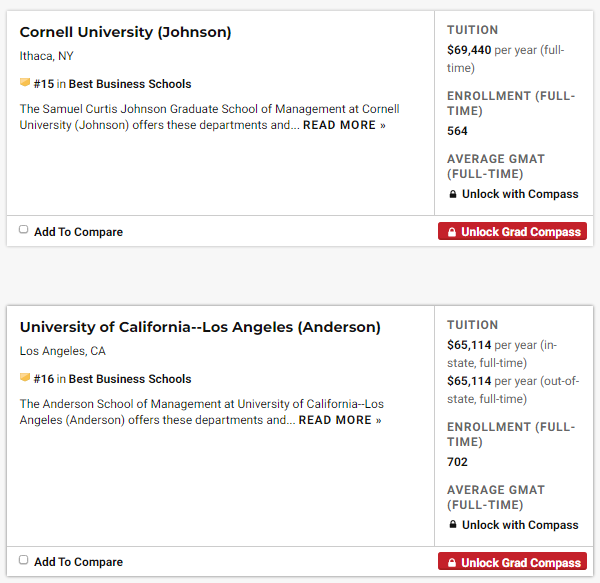This screenshot has height=583, width=600.
Task: Open University of California--Los Angeles (Anderson) title
Action: click(x=200, y=327)
